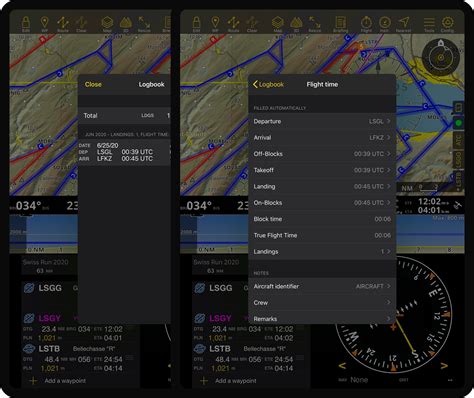Open Config gear icon
This screenshot has width=474, height=398.
point(447,24)
